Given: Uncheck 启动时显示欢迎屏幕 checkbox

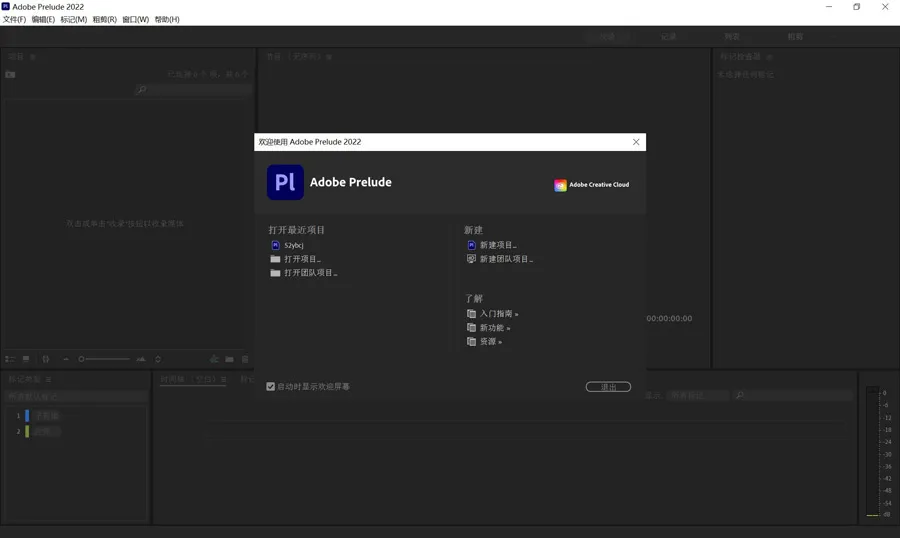Looking at the screenshot, I should click(x=271, y=387).
